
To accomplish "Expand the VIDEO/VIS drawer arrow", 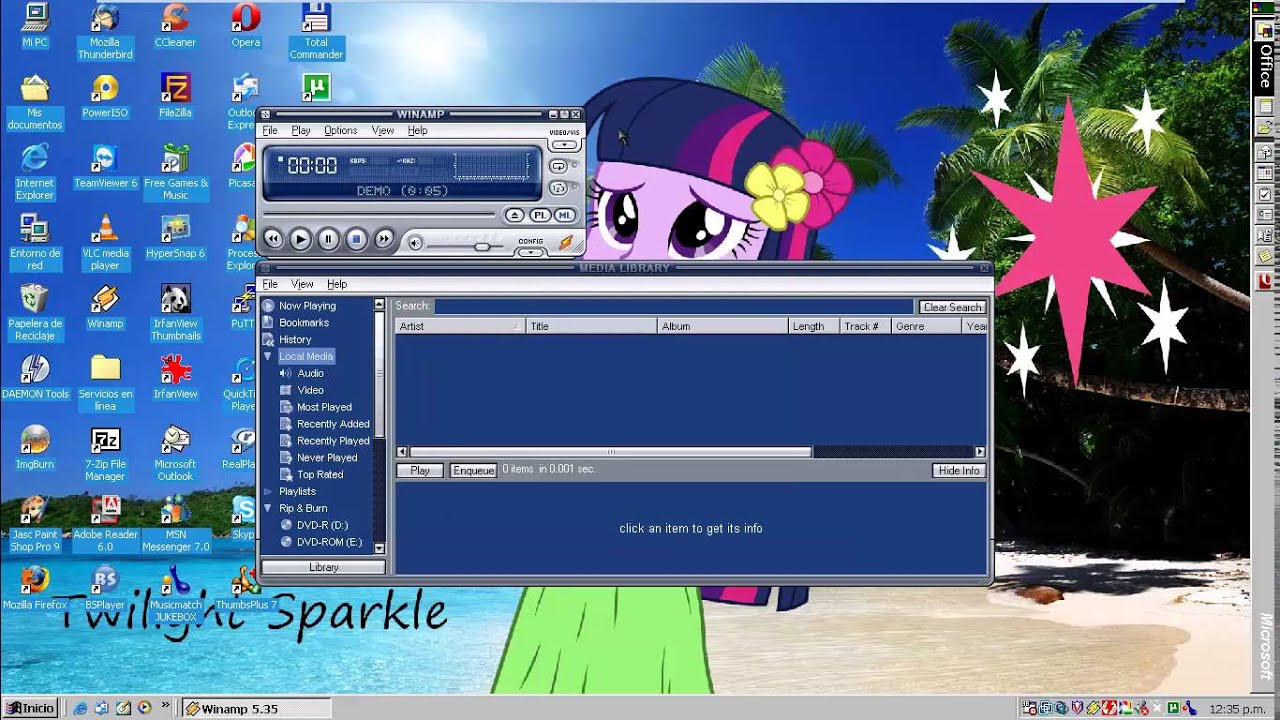I will tap(565, 145).
